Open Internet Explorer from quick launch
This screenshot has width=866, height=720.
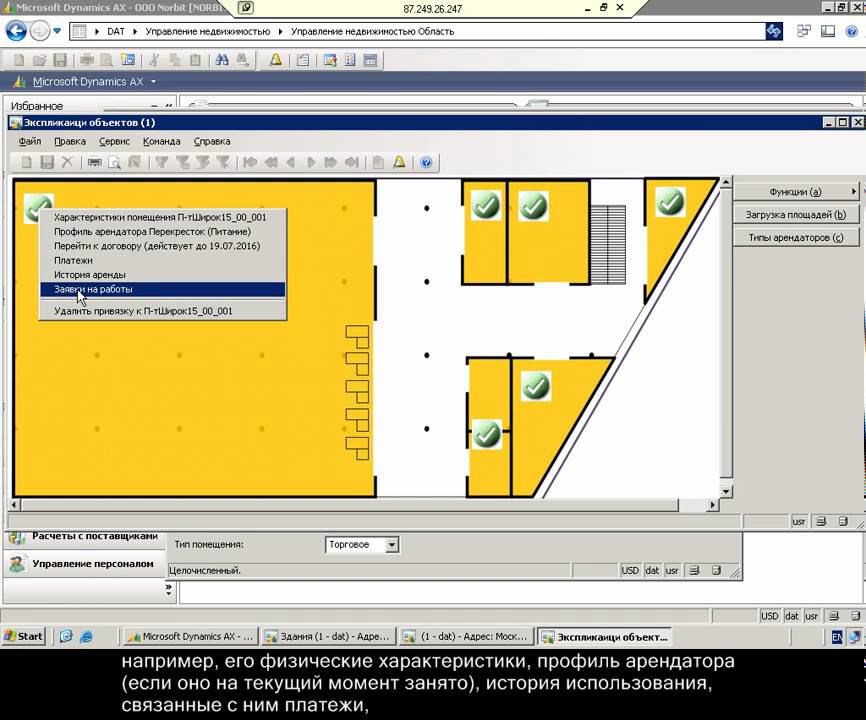tap(86, 637)
